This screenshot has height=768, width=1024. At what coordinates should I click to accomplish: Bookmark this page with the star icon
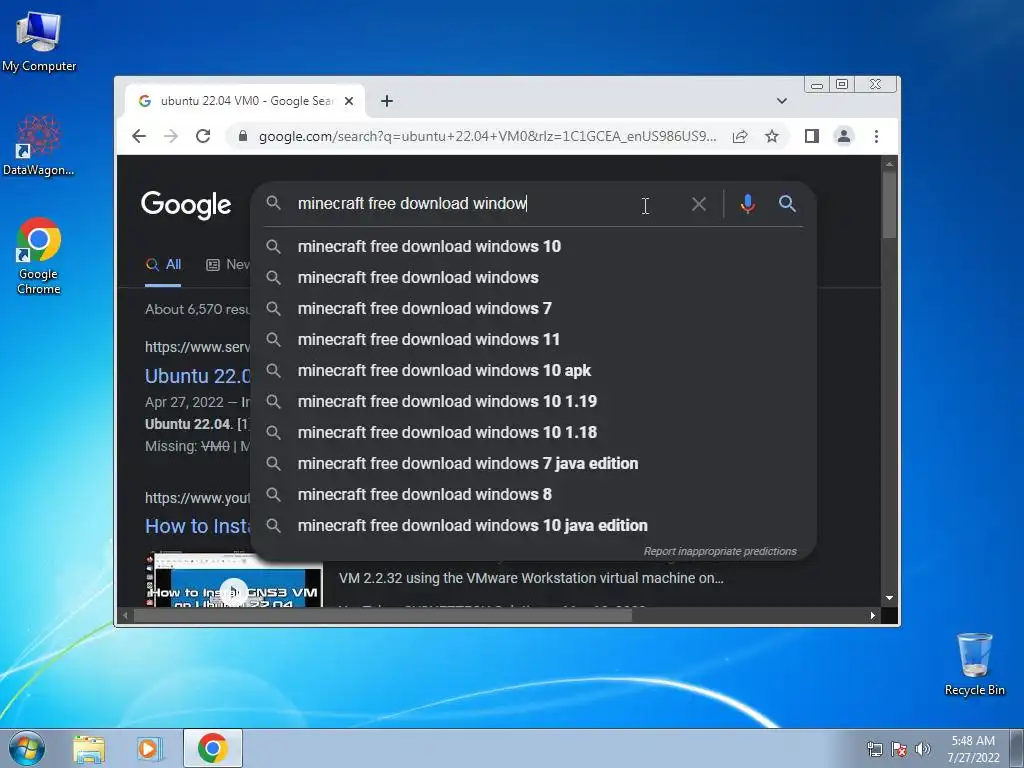point(772,136)
